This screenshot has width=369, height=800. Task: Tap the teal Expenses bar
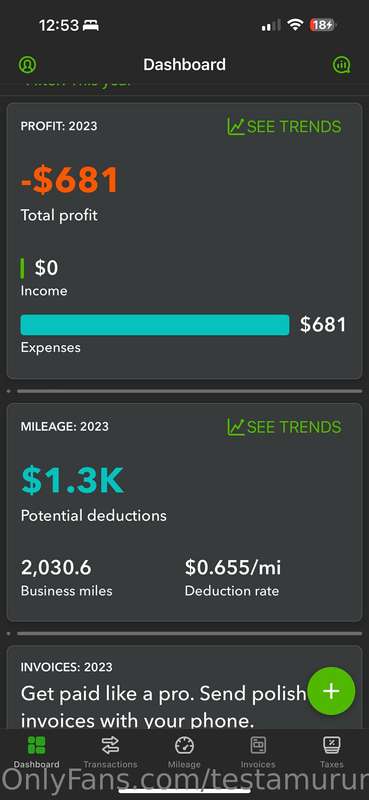tap(155, 325)
